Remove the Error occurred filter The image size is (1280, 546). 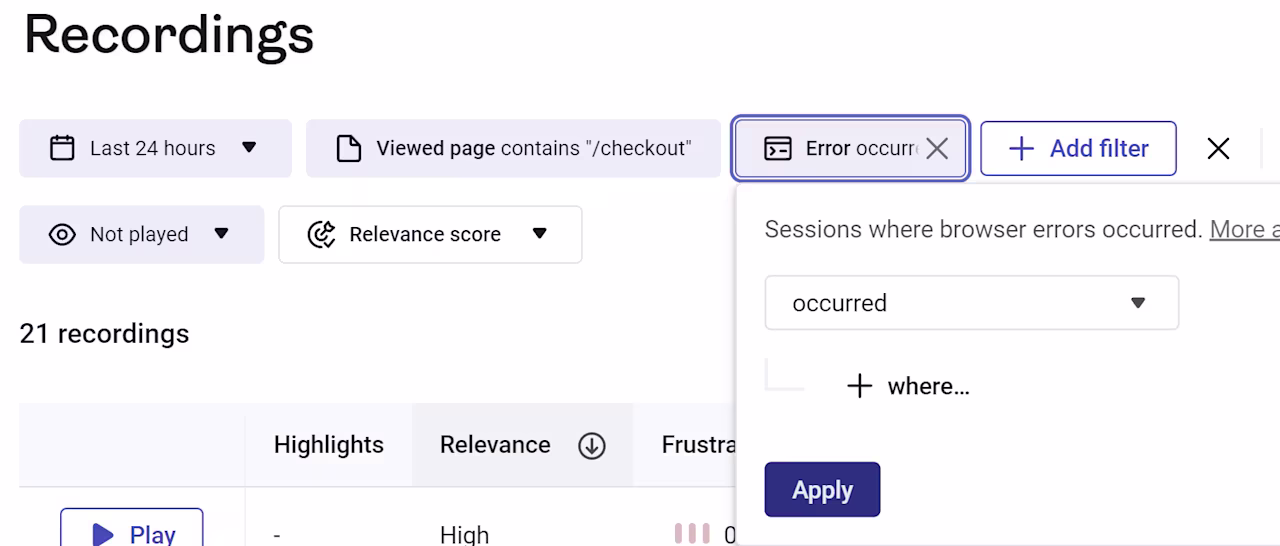coord(937,148)
